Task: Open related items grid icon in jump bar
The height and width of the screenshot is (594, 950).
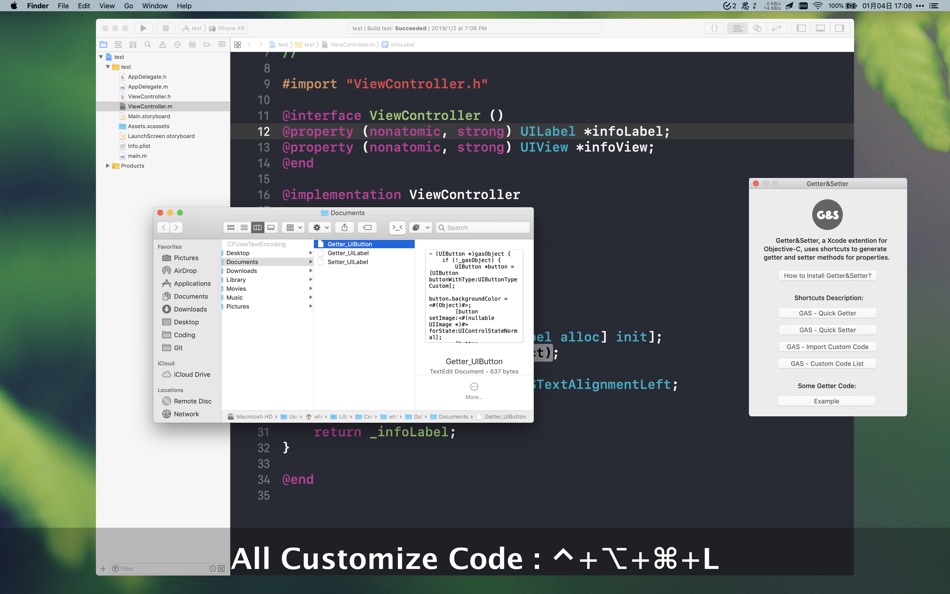Action: coord(238,45)
